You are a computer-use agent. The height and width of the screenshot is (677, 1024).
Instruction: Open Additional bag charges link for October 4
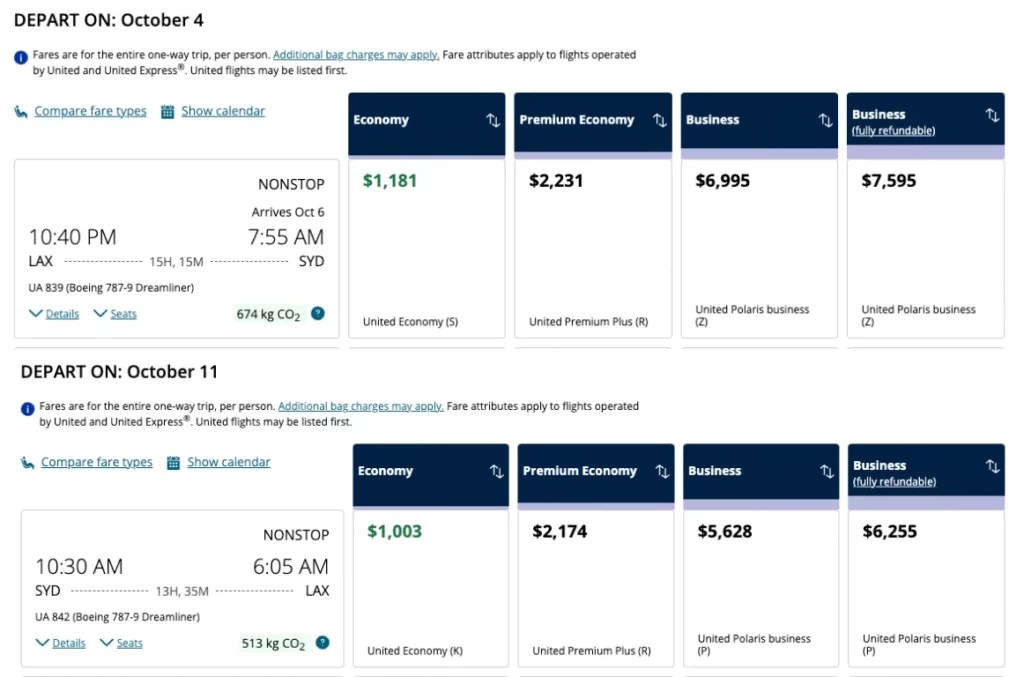[x=356, y=55]
